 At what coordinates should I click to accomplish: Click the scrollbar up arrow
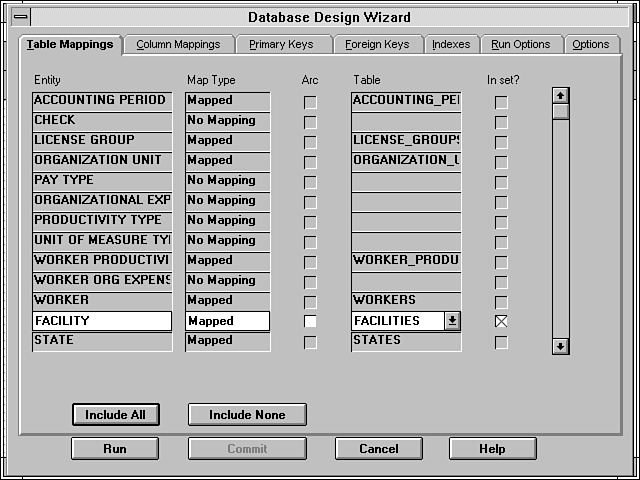(x=561, y=95)
